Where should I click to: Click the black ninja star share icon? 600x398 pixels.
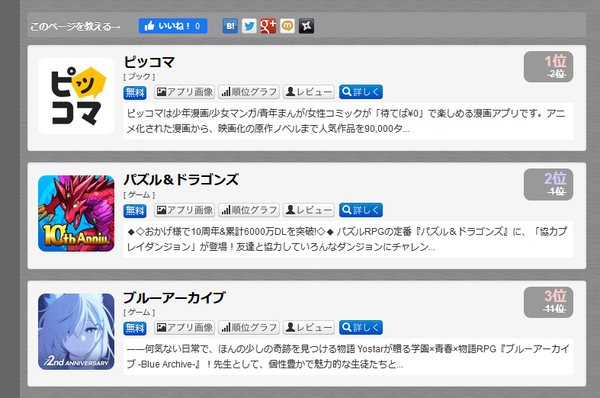(307, 26)
